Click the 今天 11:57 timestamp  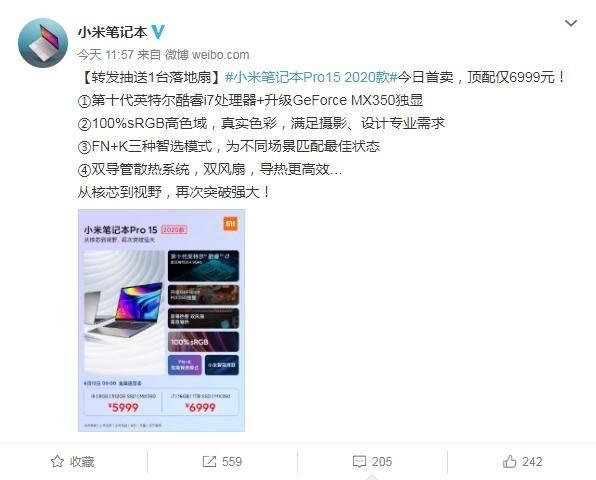click(x=105, y=55)
